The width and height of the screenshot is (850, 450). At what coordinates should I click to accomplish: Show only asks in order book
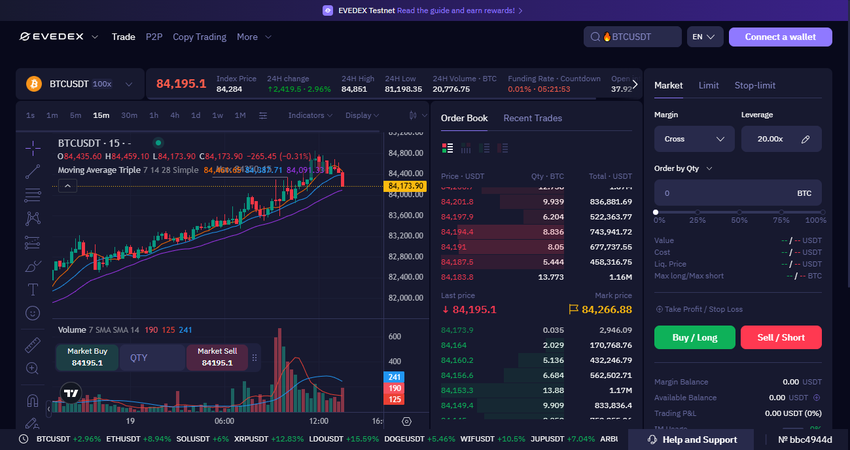pyautogui.click(x=503, y=148)
